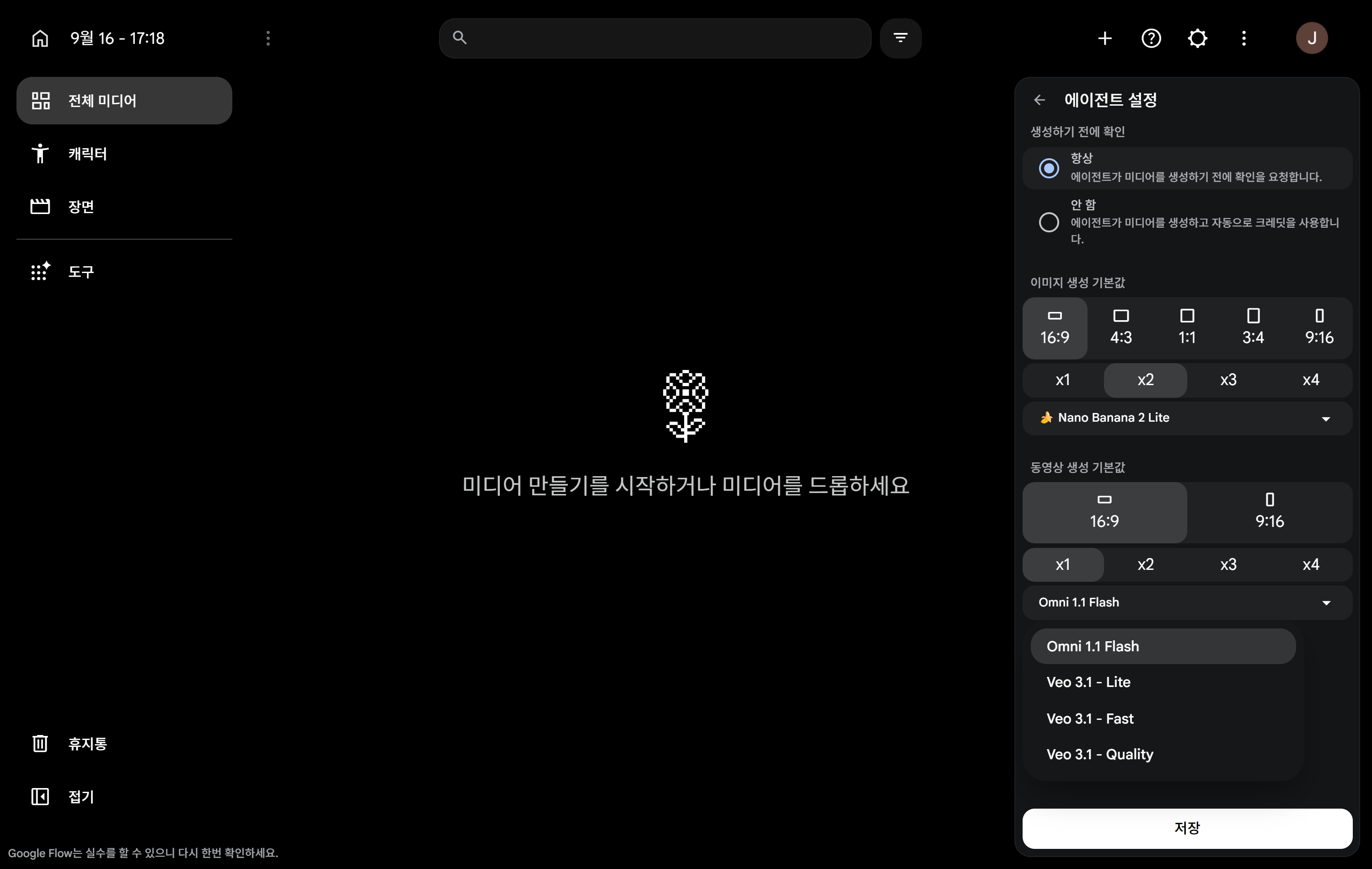Select Veo 3.1 - Fast model
This screenshot has width=1372, height=869.
point(1163,719)
